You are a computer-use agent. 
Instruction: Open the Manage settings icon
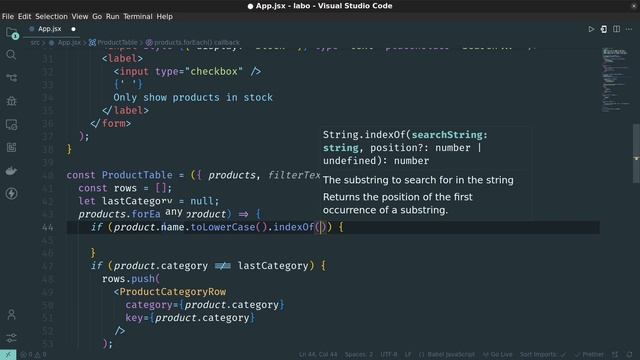[11, 338]
